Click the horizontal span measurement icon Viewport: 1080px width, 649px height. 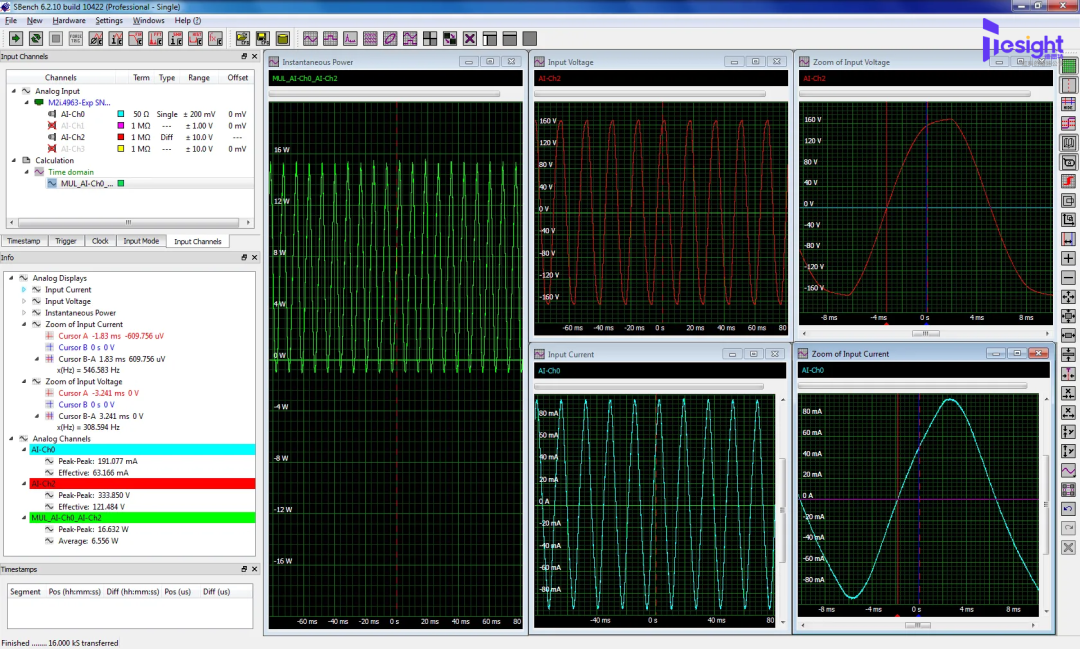click(1068, 239)
